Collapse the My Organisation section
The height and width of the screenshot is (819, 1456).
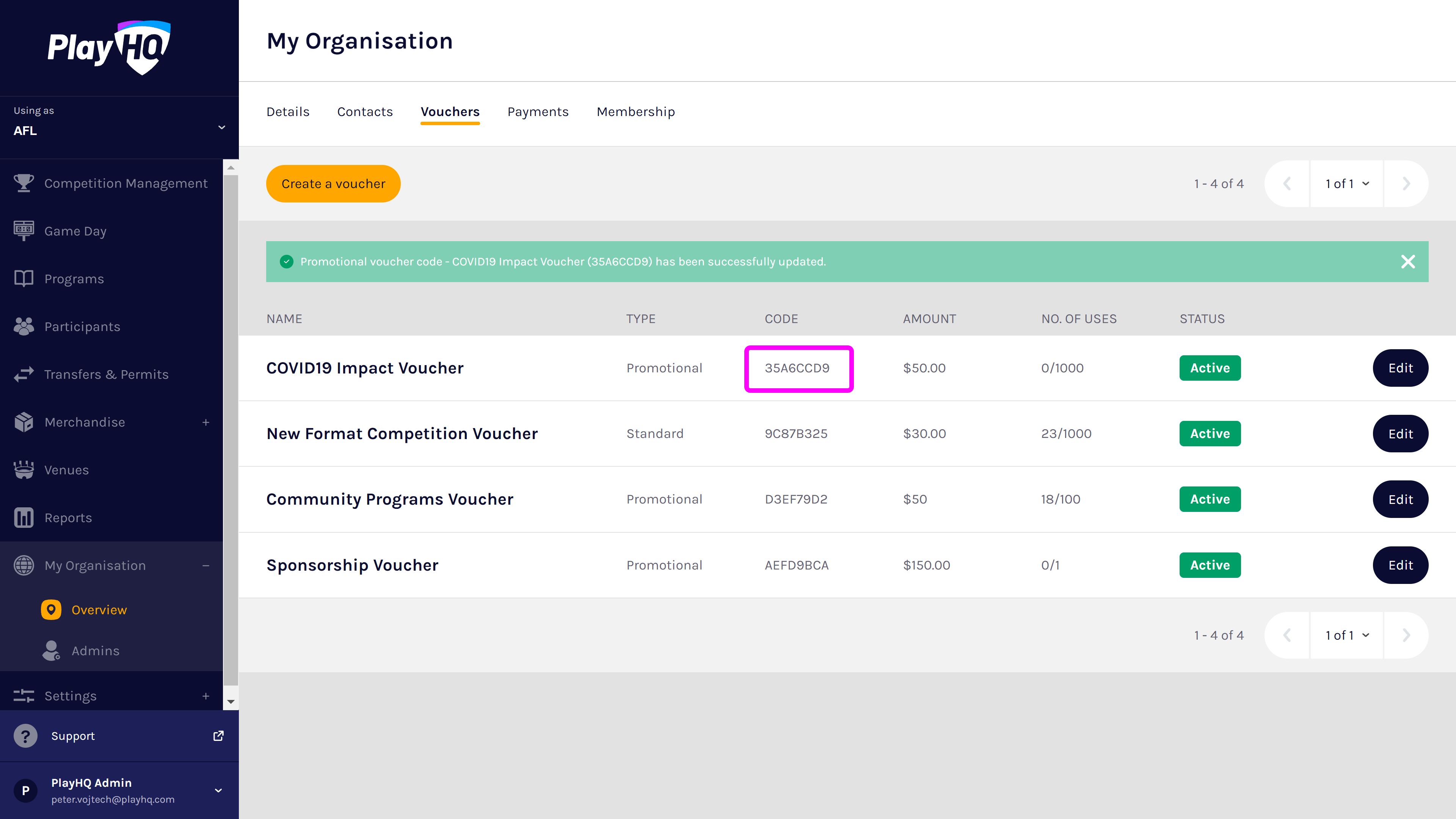(x=206, y=565)
